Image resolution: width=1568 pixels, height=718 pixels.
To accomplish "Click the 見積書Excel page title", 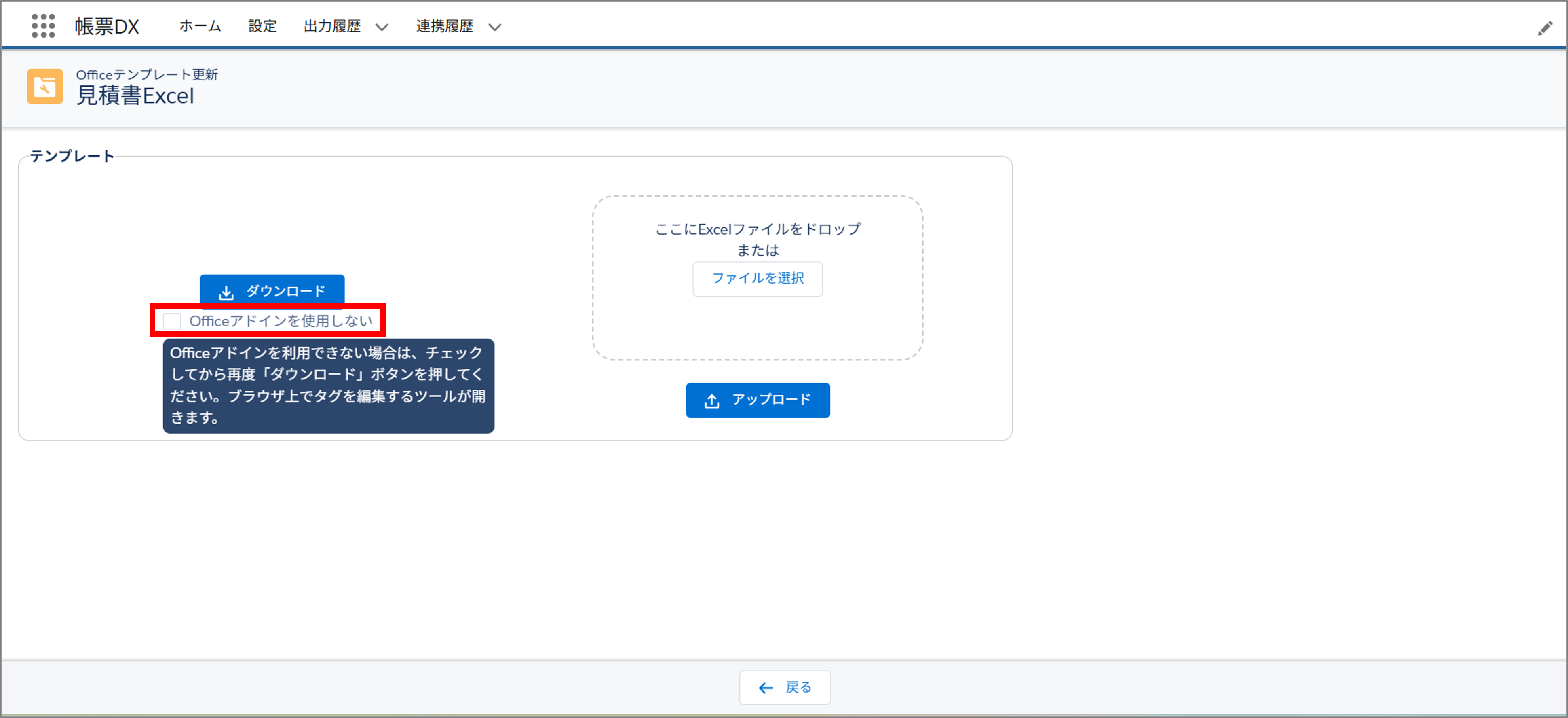I will pos(136,95).
